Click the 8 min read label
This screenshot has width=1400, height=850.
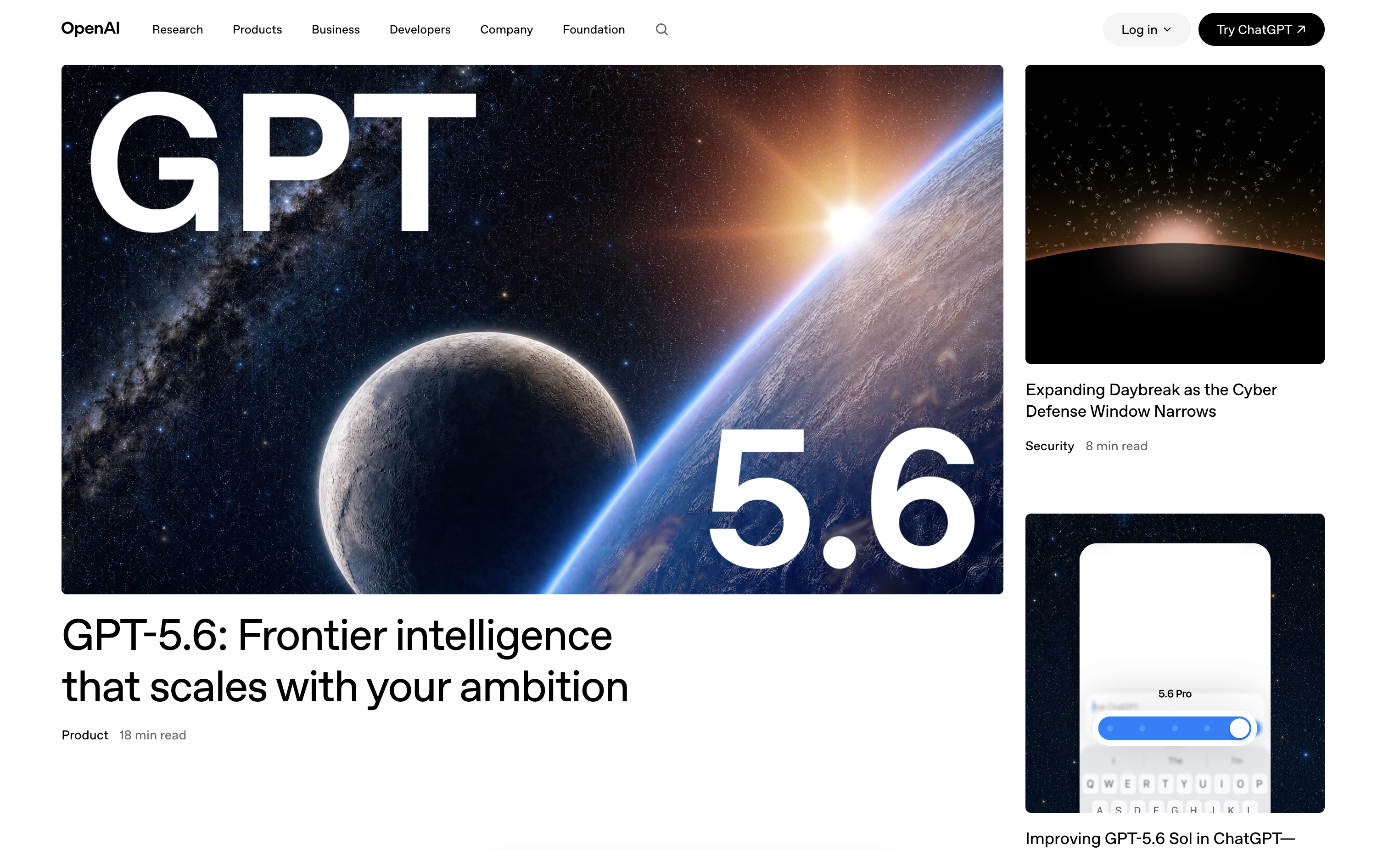coord(1116,446)
